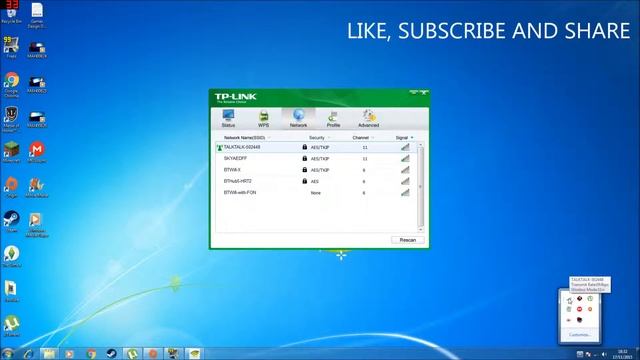Screen dimensions: 640x360
Task: Click scroll down arrow in network list
Action: point(420,229)
